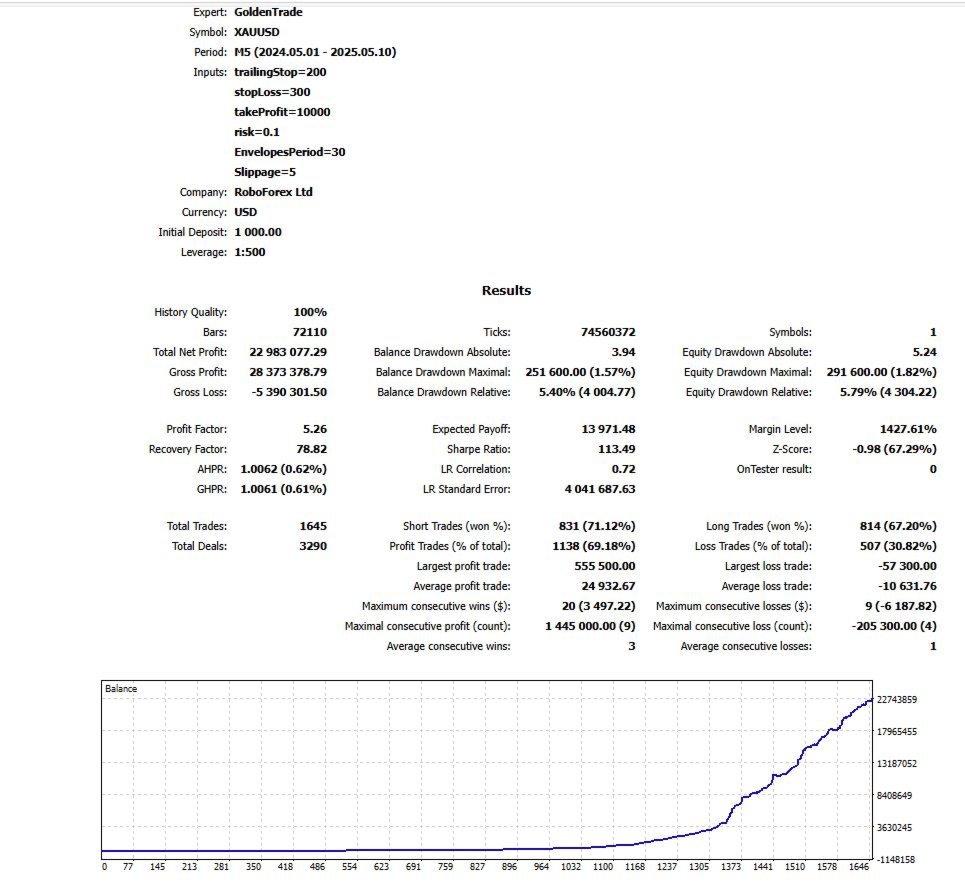
Task: Select Balance Drawdown Relative 5.40% (4 004.77)
Action: [587, 392]
